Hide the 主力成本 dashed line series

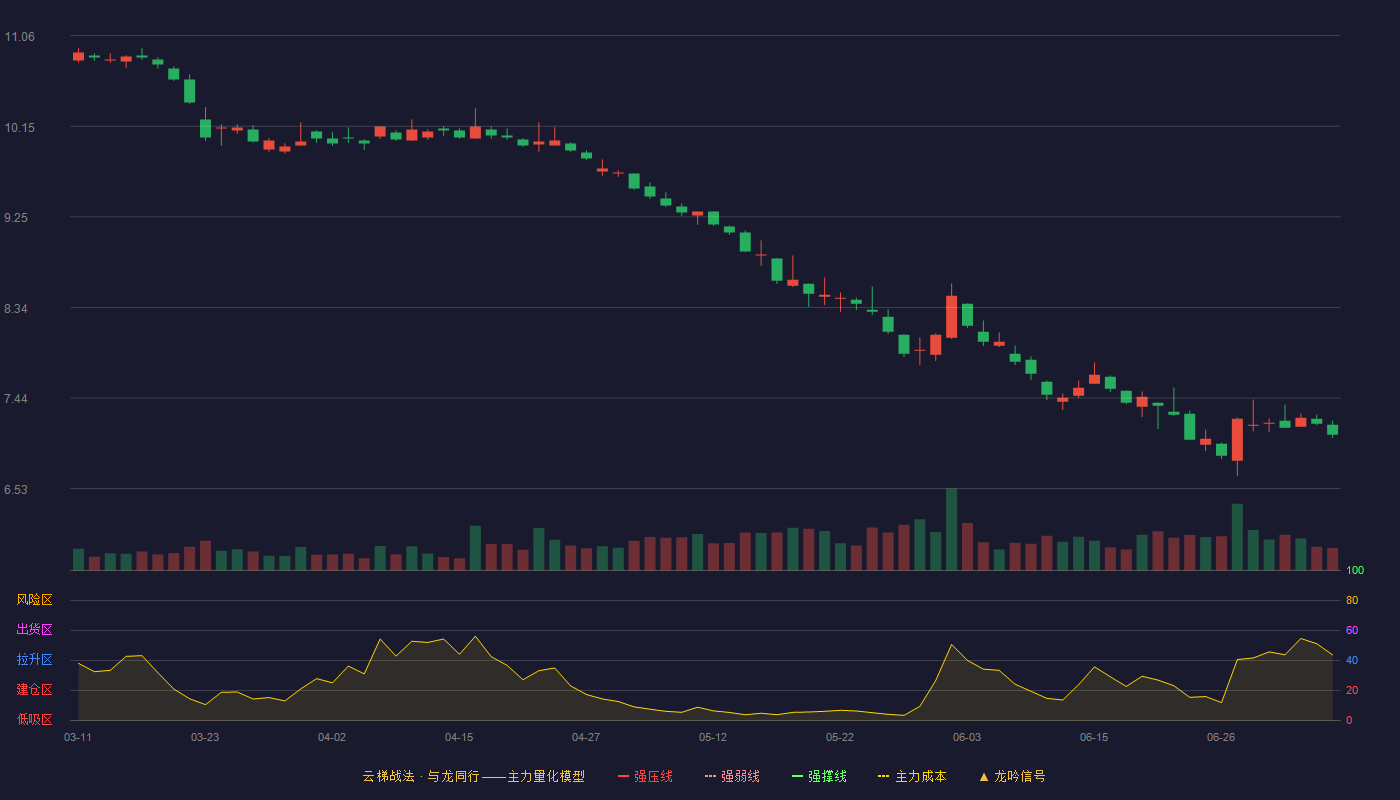click(911, 776)
